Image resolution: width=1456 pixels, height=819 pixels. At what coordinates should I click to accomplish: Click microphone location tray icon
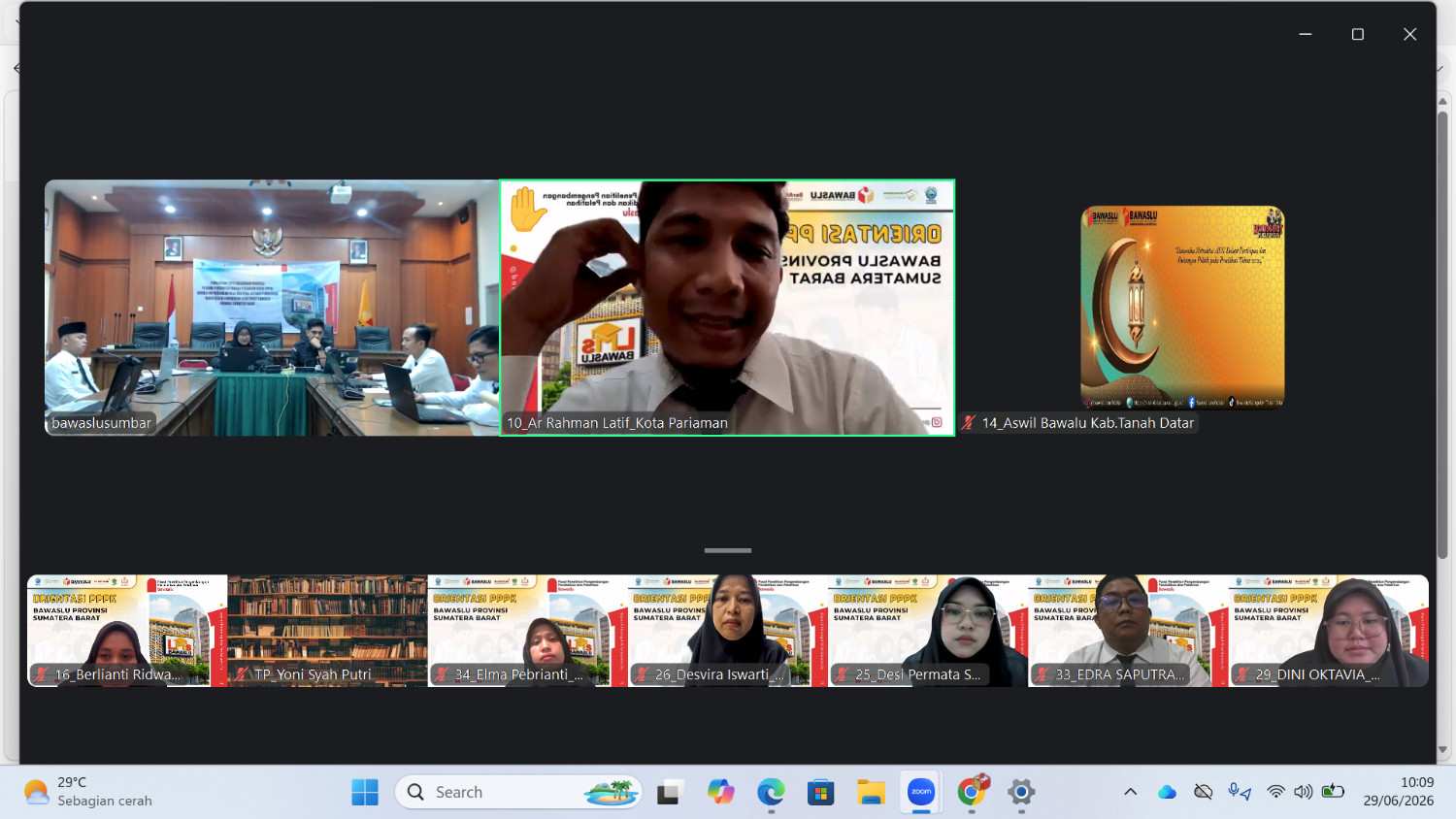pyautogui.click(x=1240, y=792)
